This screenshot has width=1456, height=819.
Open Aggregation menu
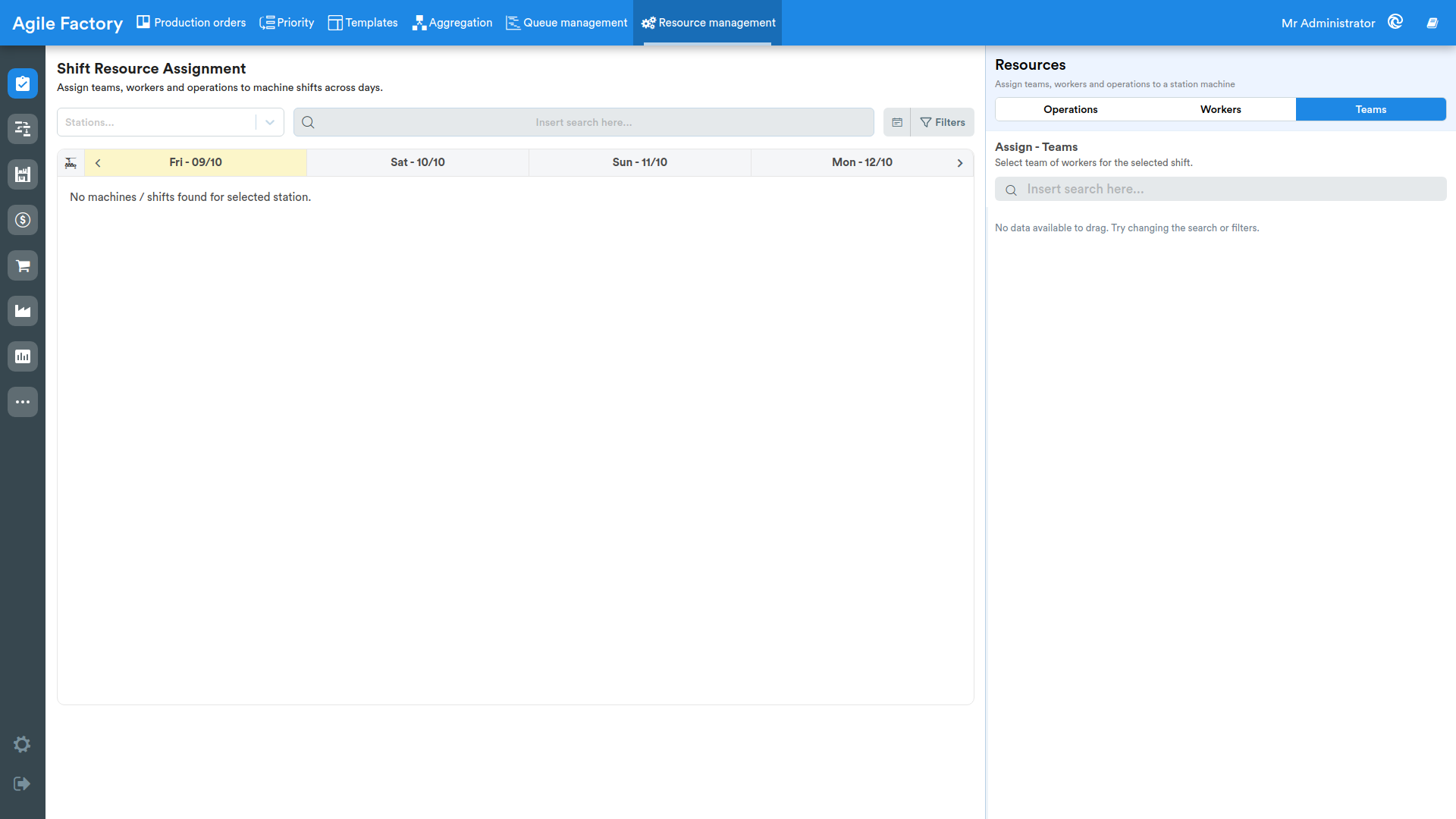[x=452, y=23]
